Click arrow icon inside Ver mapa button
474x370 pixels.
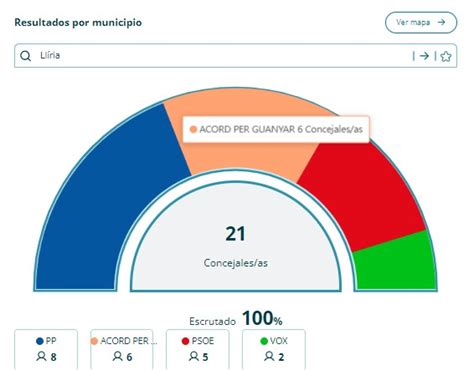click(441, 22)
